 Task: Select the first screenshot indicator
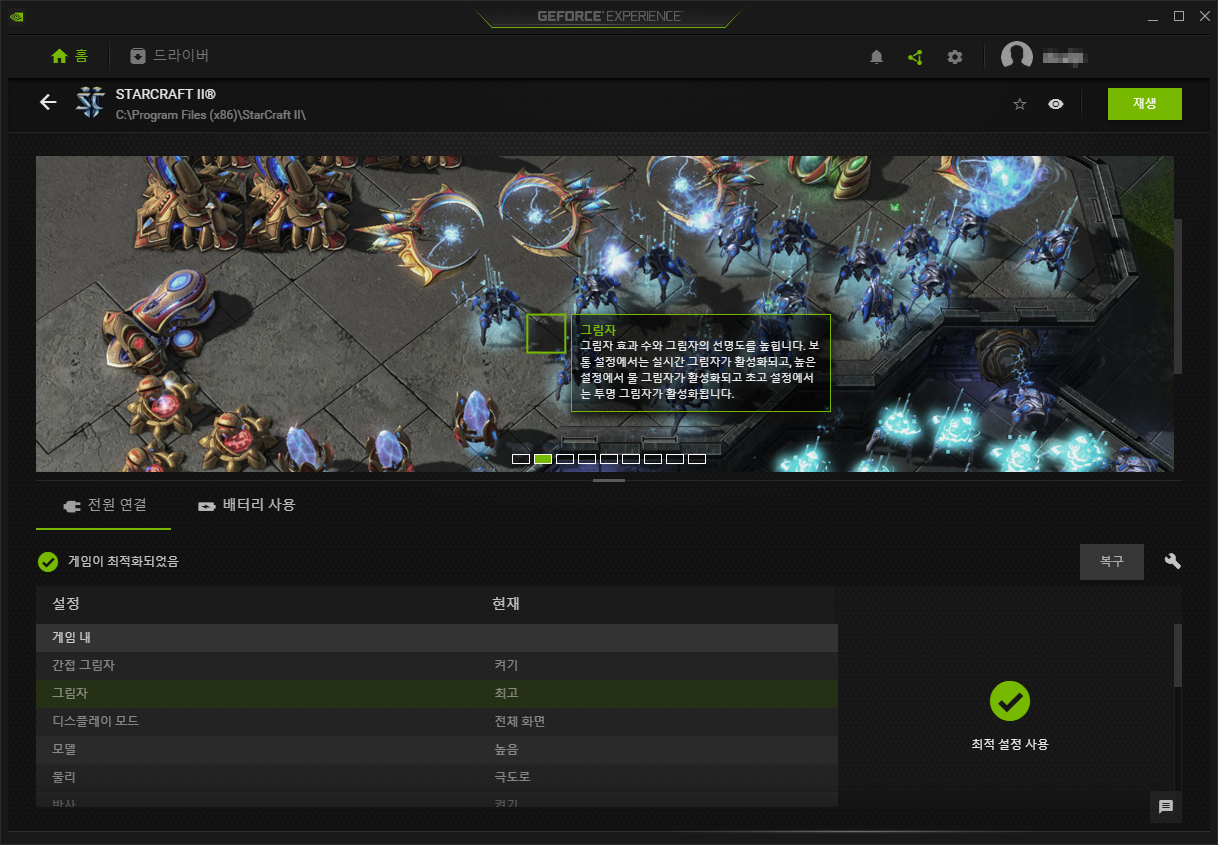(x=521, y=459)
